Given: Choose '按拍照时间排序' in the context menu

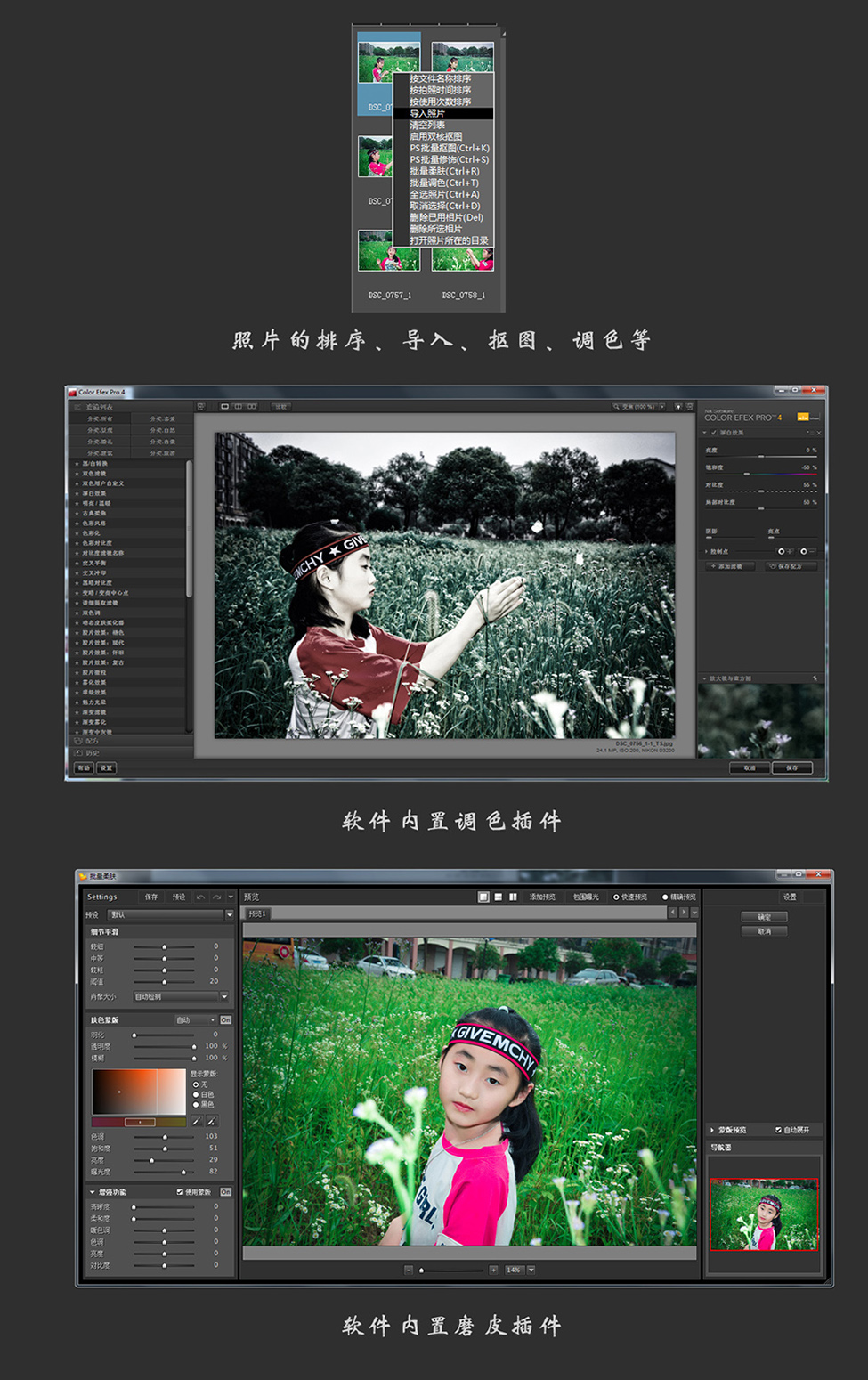Looking at the screenshot, I should tap(442, 91).
